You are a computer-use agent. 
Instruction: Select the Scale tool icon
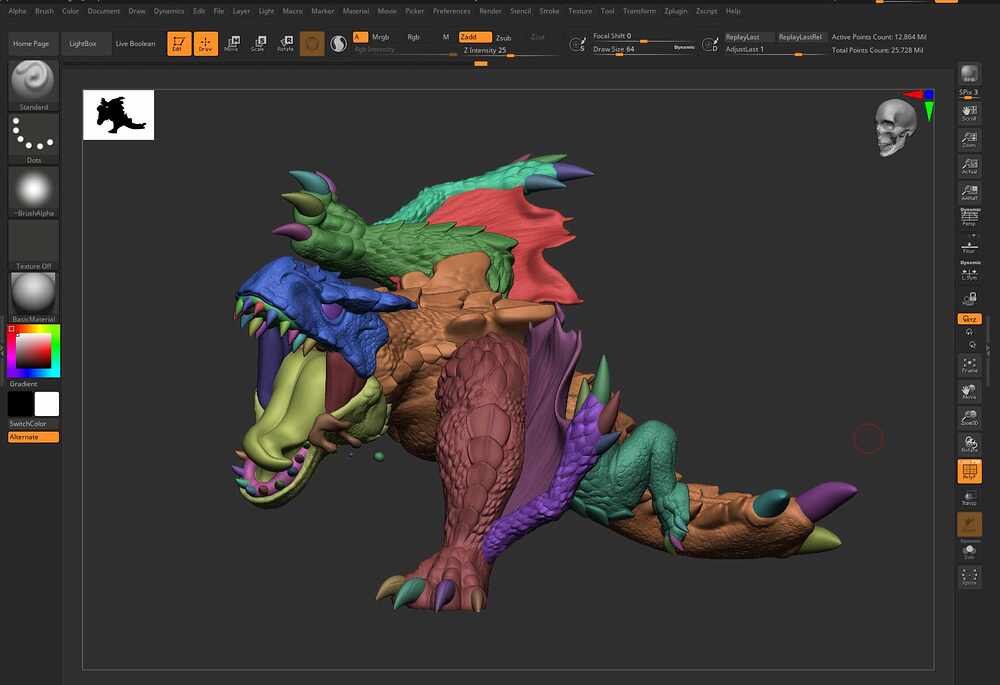(x=258, y=43)
